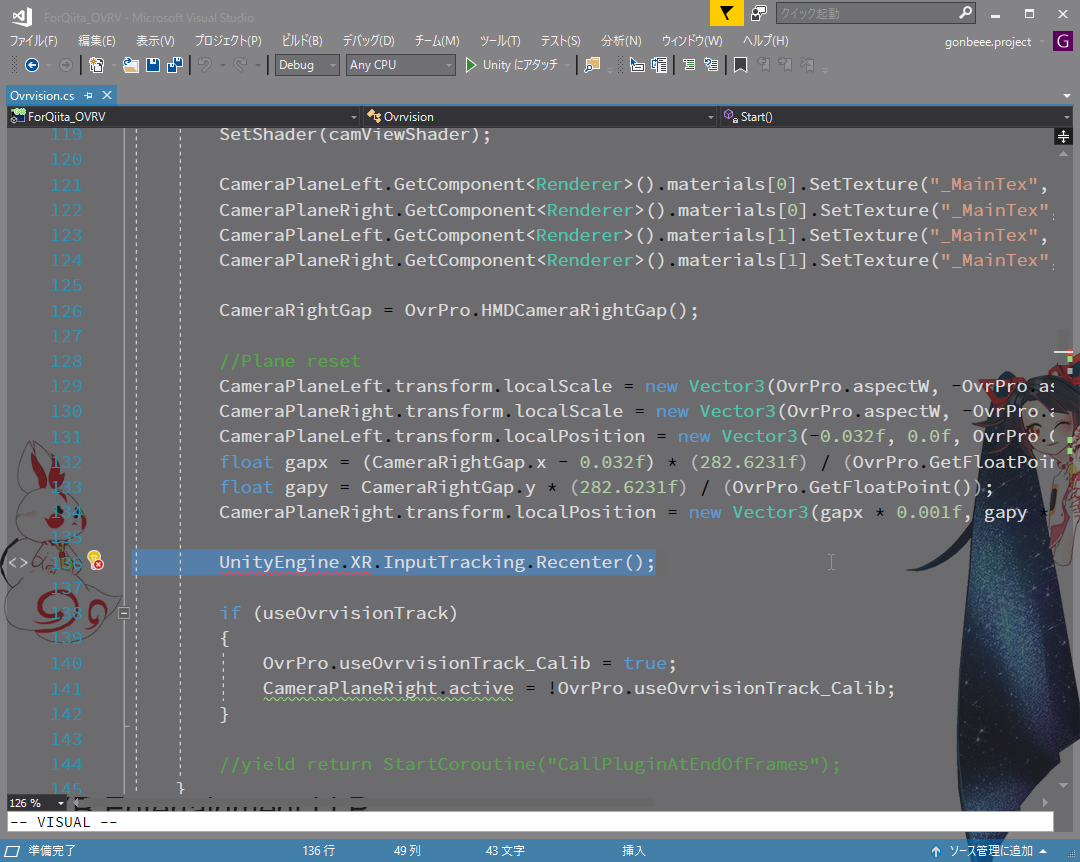Click ソース管理に追加 in the status bar
Image resolution: width=1080 pixels, height=862 pixels.
point(990,851)
